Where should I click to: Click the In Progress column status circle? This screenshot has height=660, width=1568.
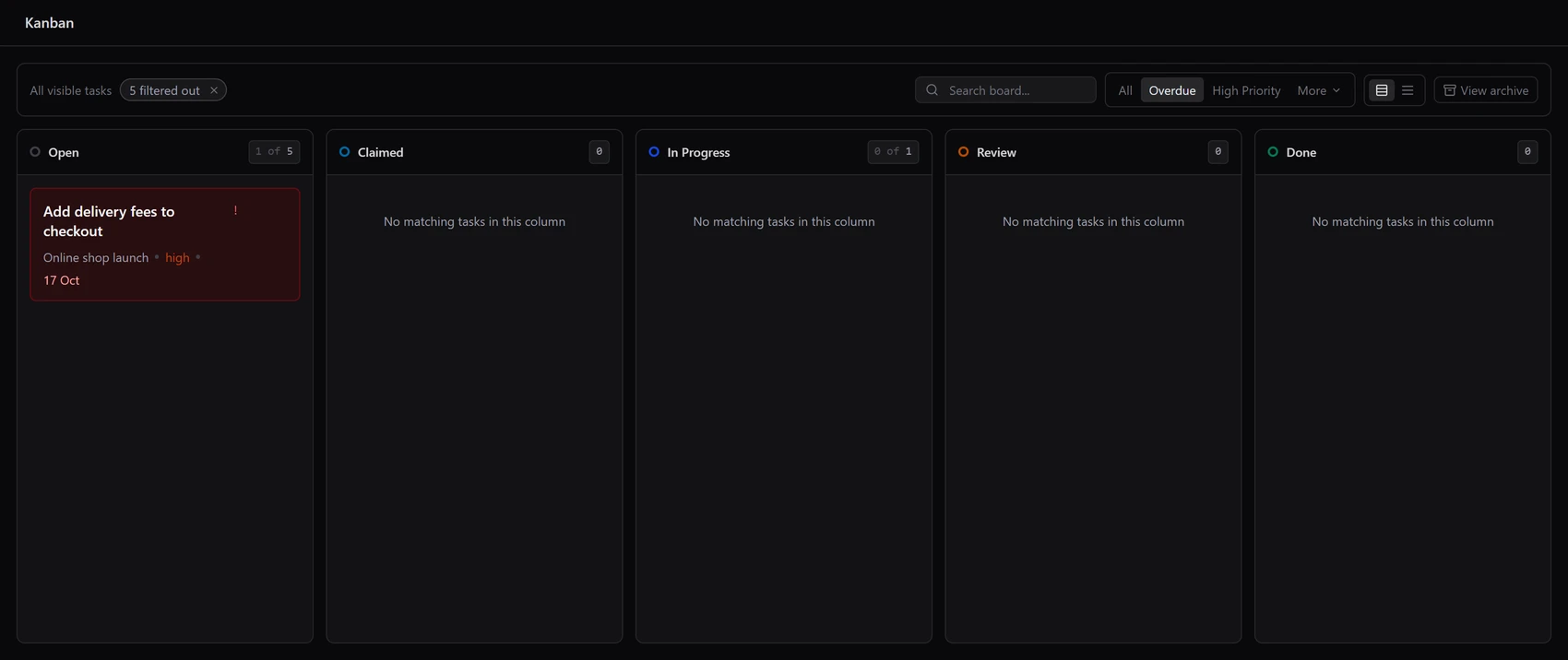[x=654, y=152]
